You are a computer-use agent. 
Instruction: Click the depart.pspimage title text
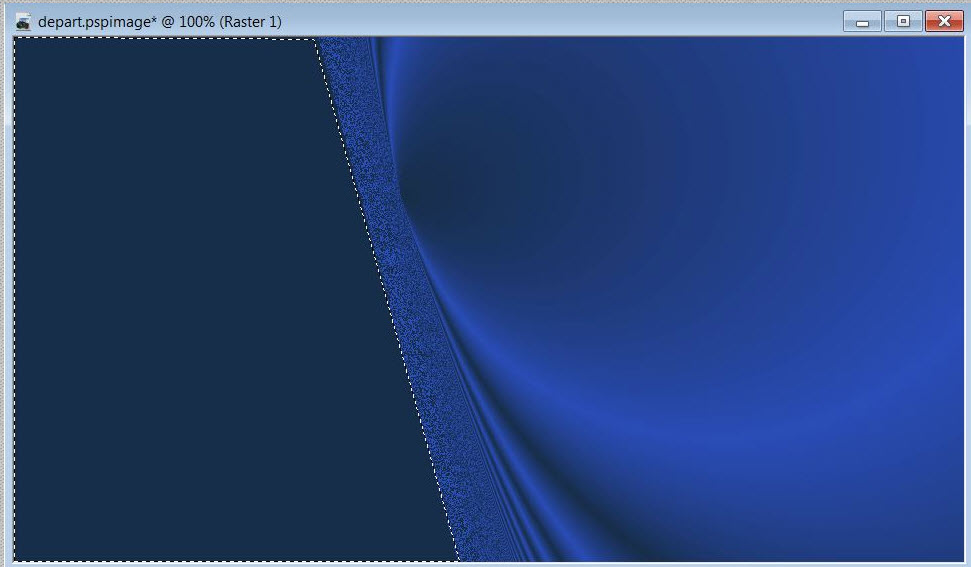[160, 22]
